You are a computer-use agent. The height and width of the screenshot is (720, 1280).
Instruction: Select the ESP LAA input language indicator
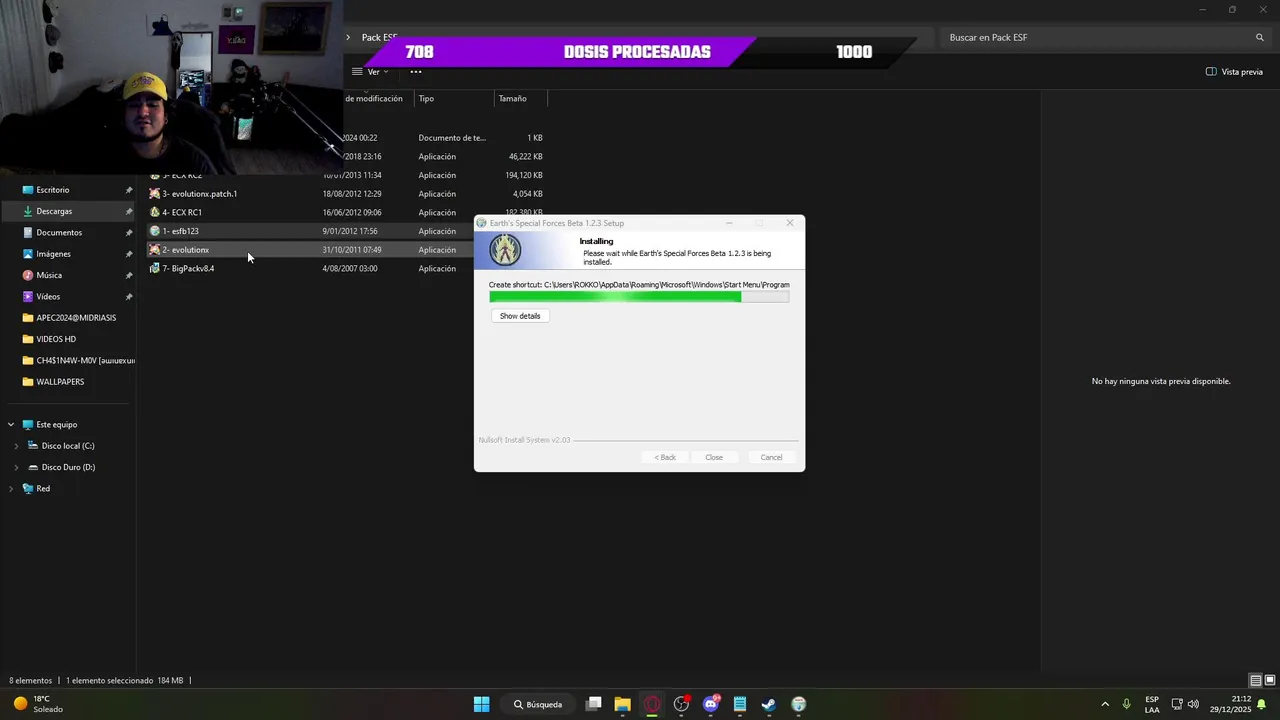pyautogui.click(x=1152, y=704)
